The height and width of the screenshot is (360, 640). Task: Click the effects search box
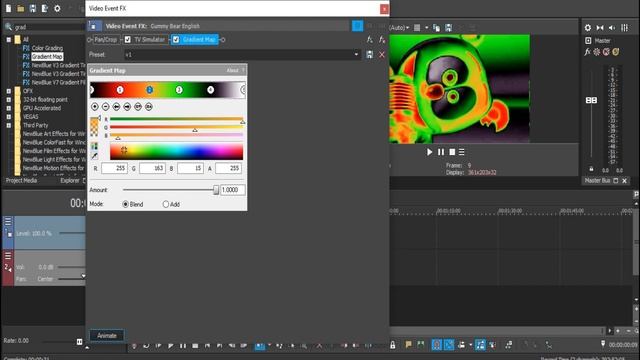(x=49, y=27)
